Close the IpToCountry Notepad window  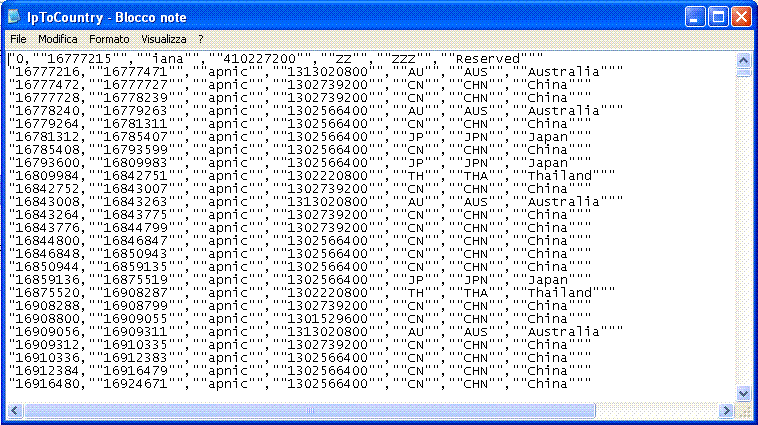click(x=741, y=17)
